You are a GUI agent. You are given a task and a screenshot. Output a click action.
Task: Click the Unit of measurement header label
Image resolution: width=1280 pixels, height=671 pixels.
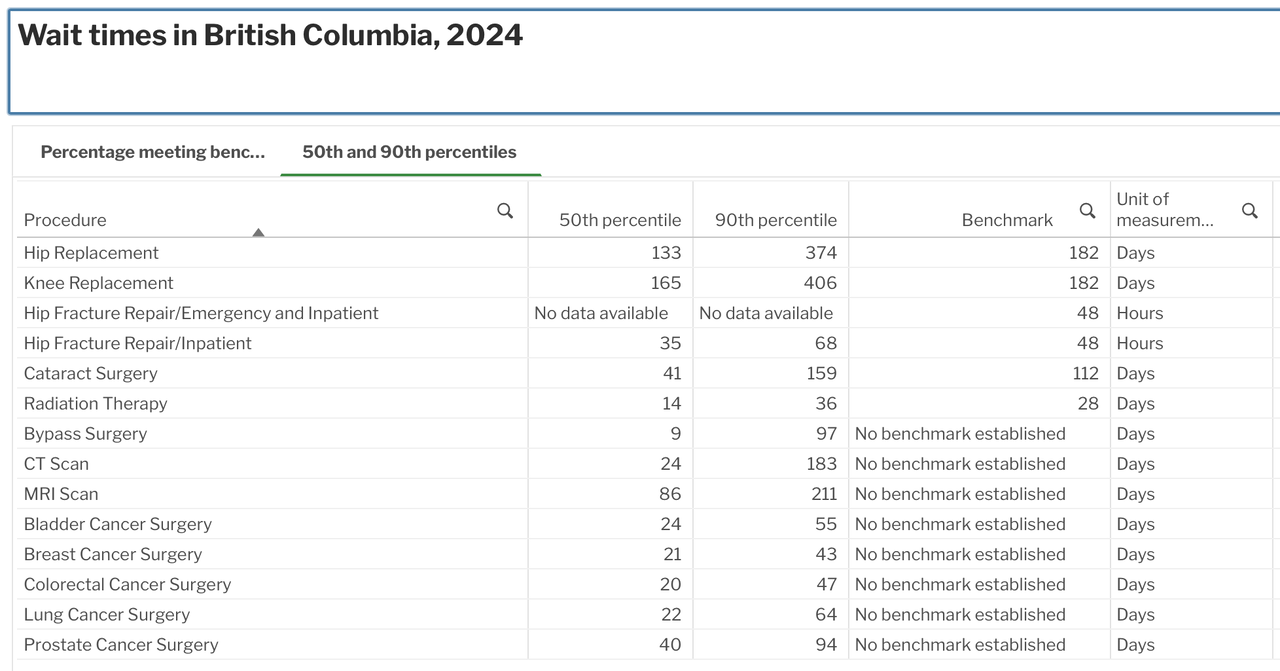(x=1163, y=210)
